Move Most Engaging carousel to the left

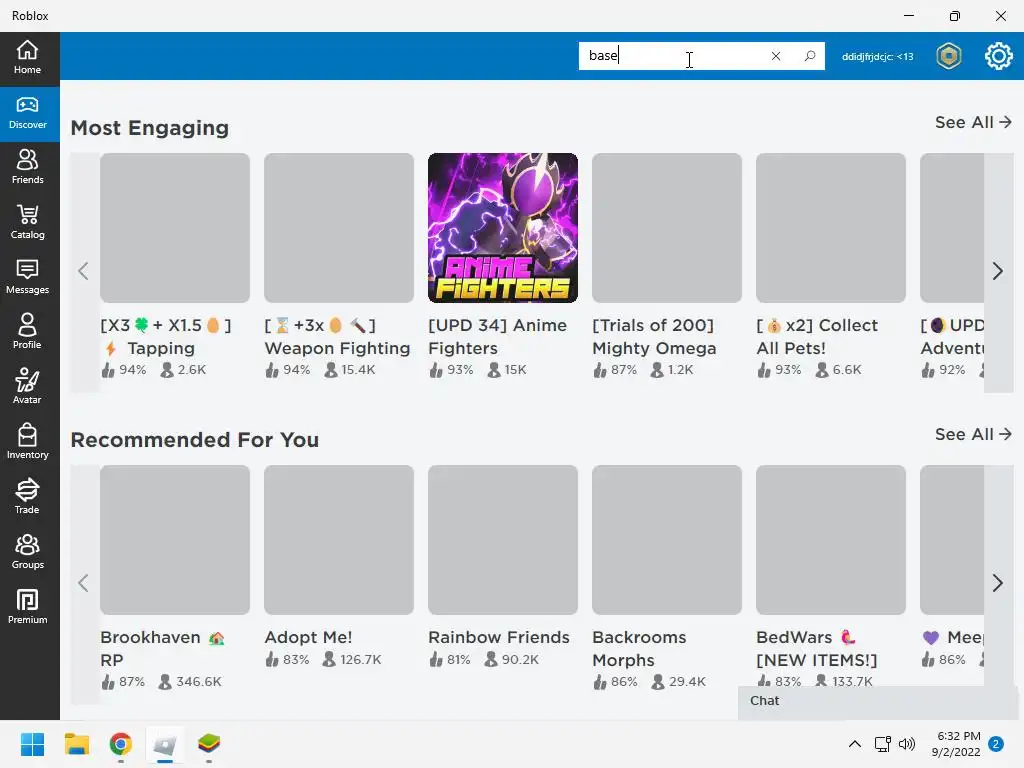84,272
